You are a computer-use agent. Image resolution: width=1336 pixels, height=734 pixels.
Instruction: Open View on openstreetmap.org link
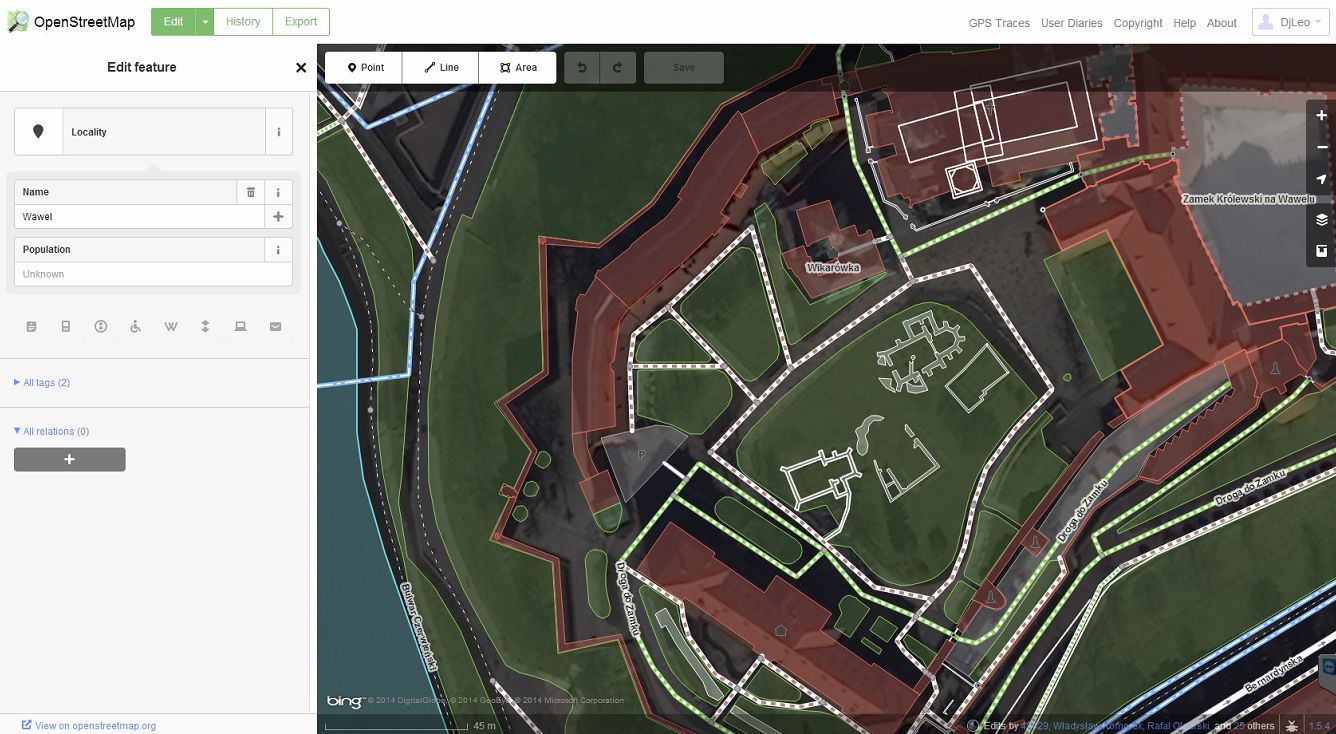(88, 726)
